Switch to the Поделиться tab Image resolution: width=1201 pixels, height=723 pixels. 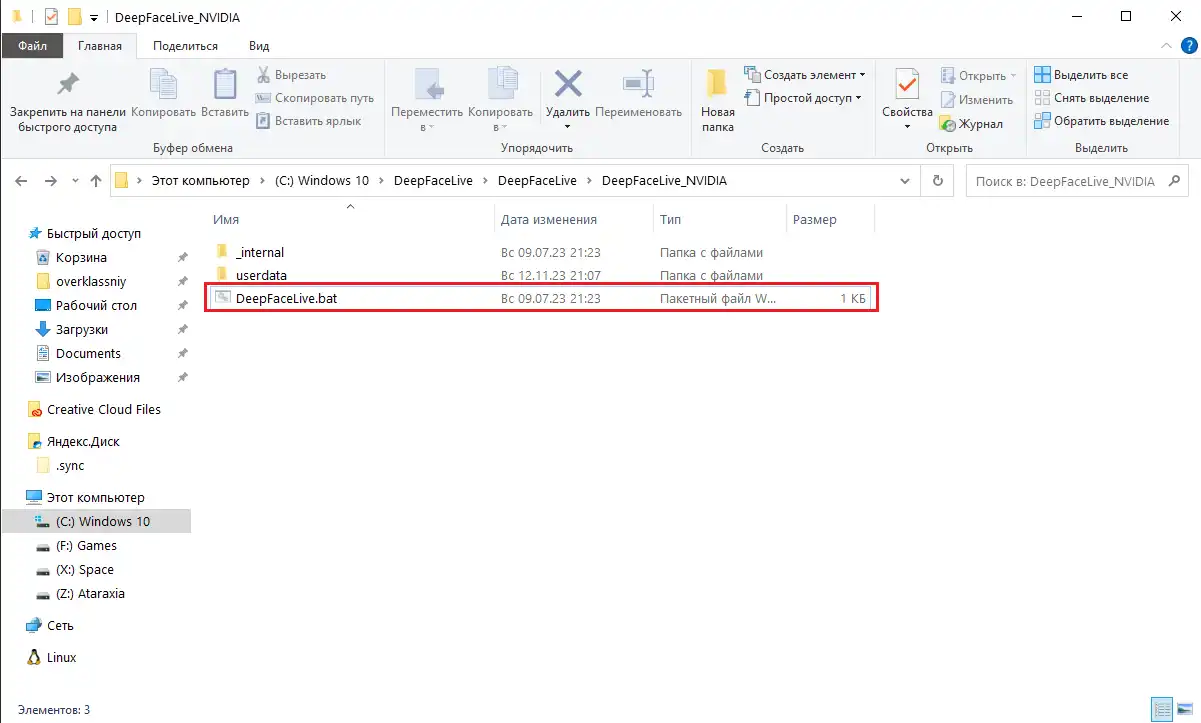tap(186, 46)
